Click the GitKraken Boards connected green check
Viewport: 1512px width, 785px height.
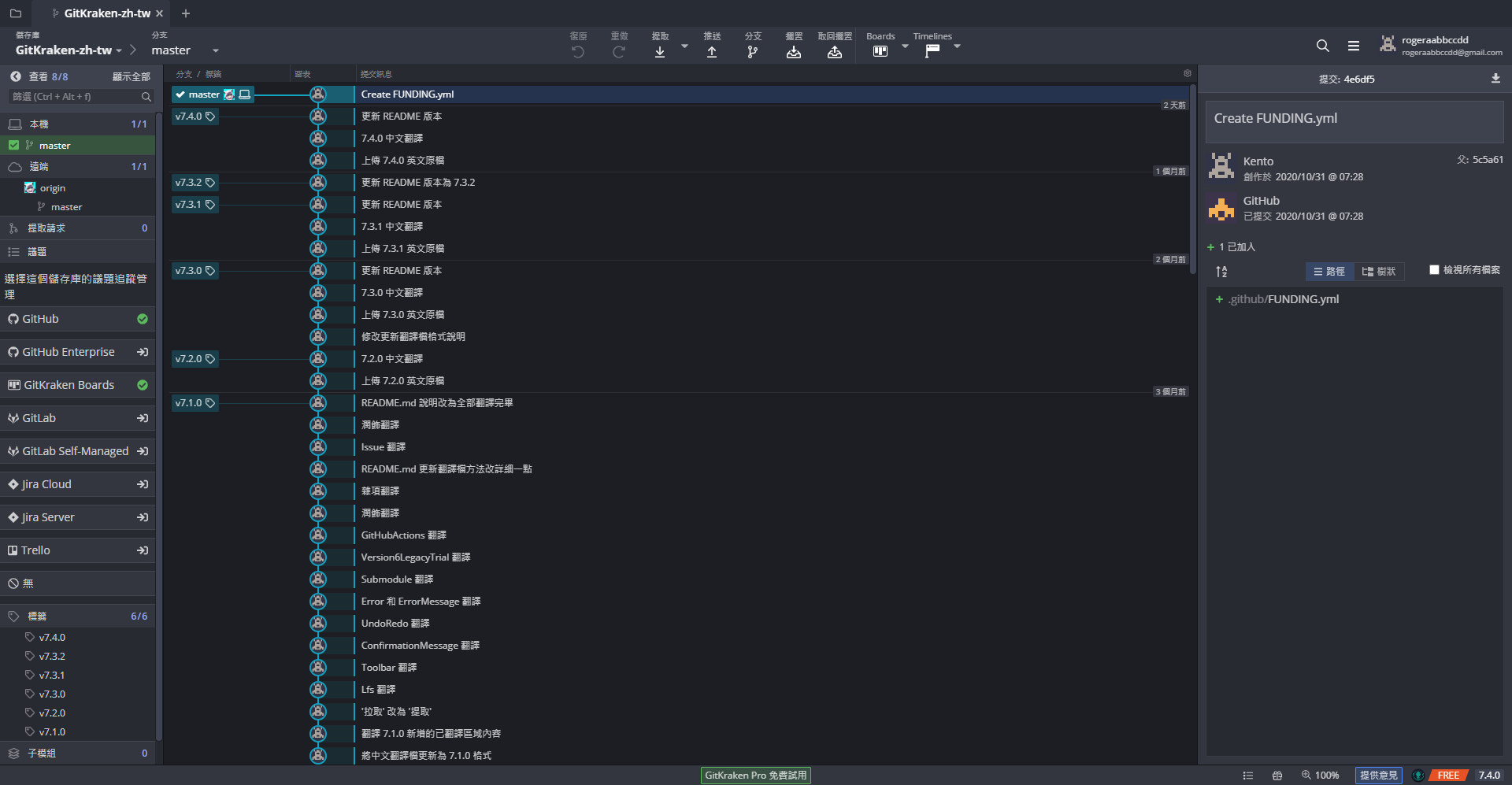143,385
